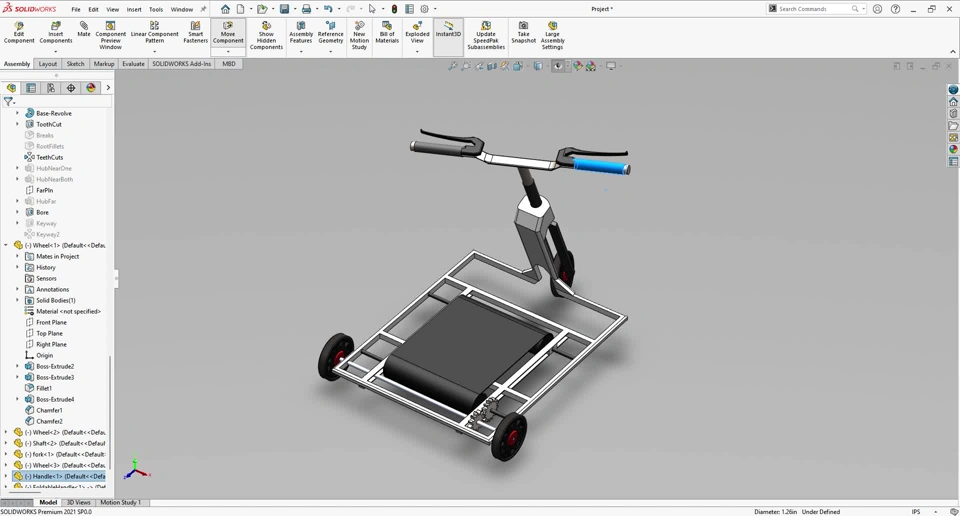Open Edit Appearance in view toolbar
Screen dimensions: 960x516
[577, 66]
